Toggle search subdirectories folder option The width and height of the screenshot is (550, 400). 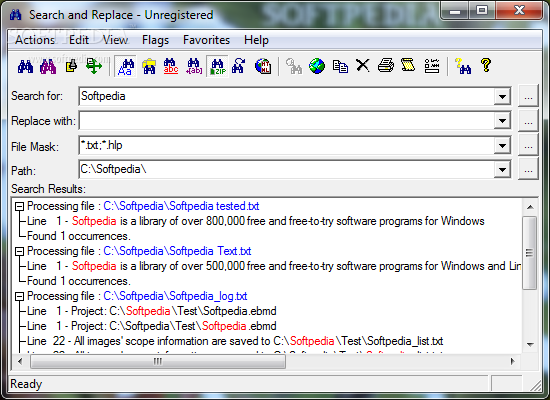click(149, 66)
